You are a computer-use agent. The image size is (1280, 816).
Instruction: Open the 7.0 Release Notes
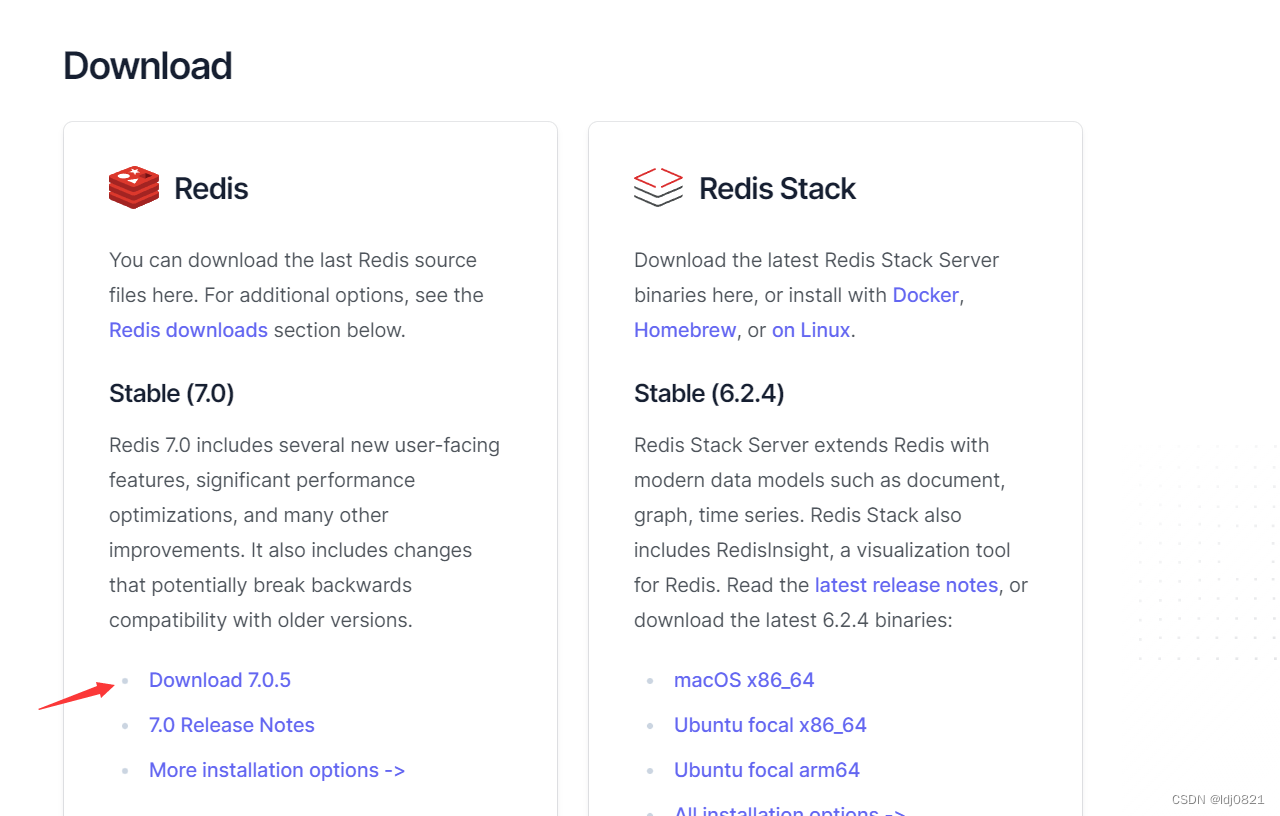pos(231,725)
